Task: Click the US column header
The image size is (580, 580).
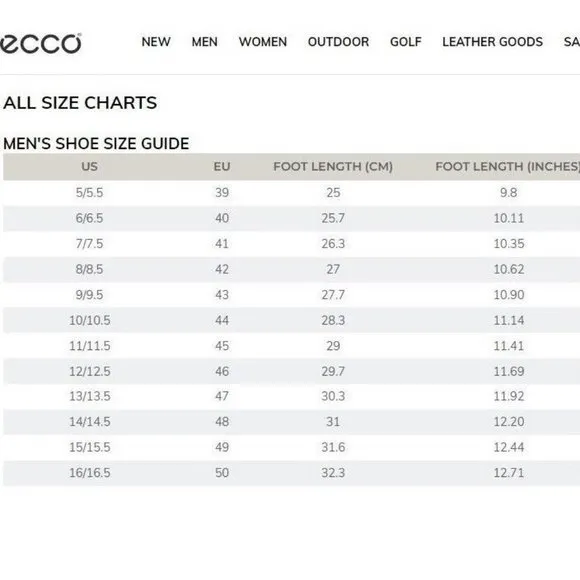Action: tap(90, 166)
